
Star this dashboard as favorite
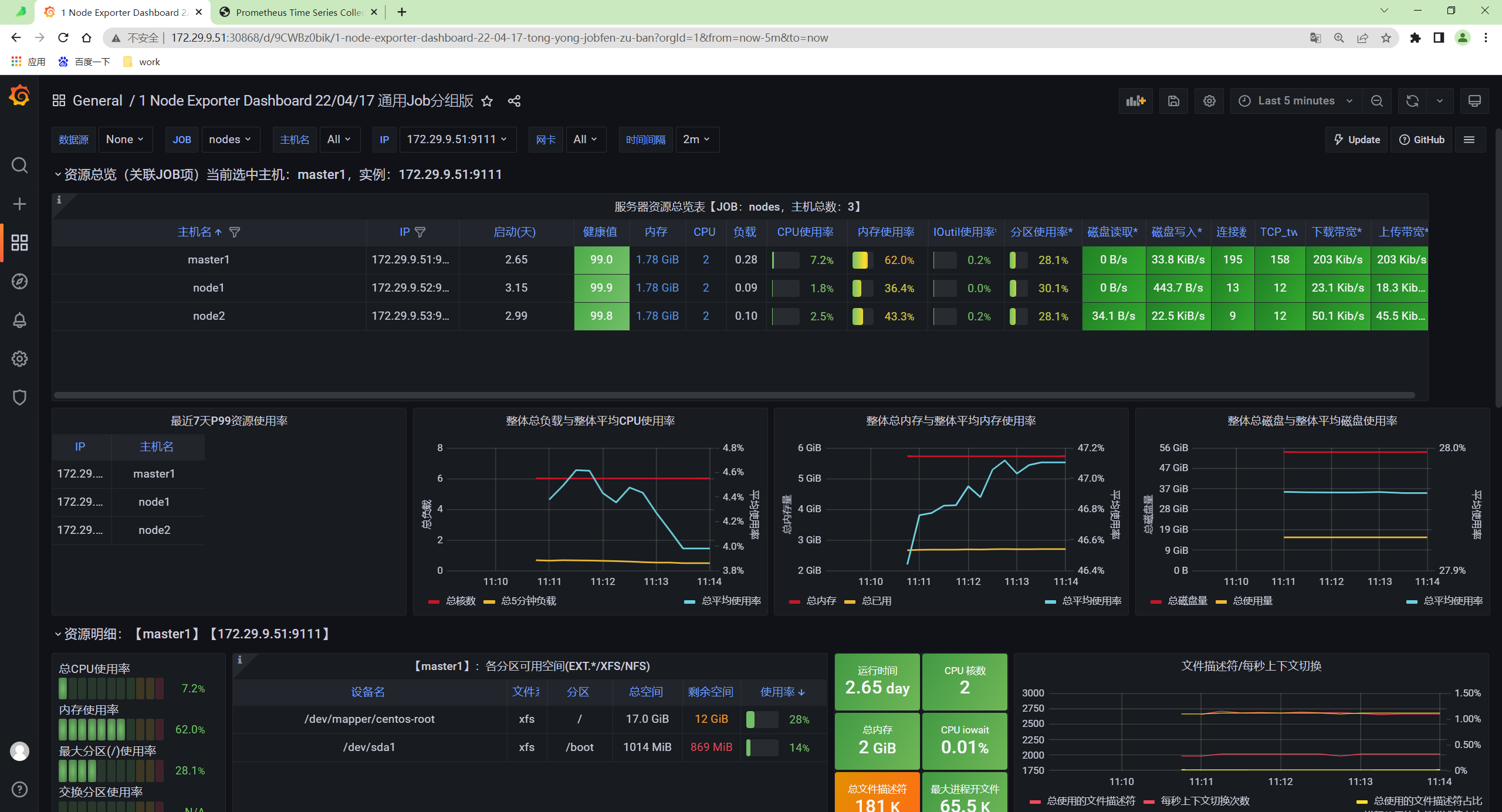[487, 101]
